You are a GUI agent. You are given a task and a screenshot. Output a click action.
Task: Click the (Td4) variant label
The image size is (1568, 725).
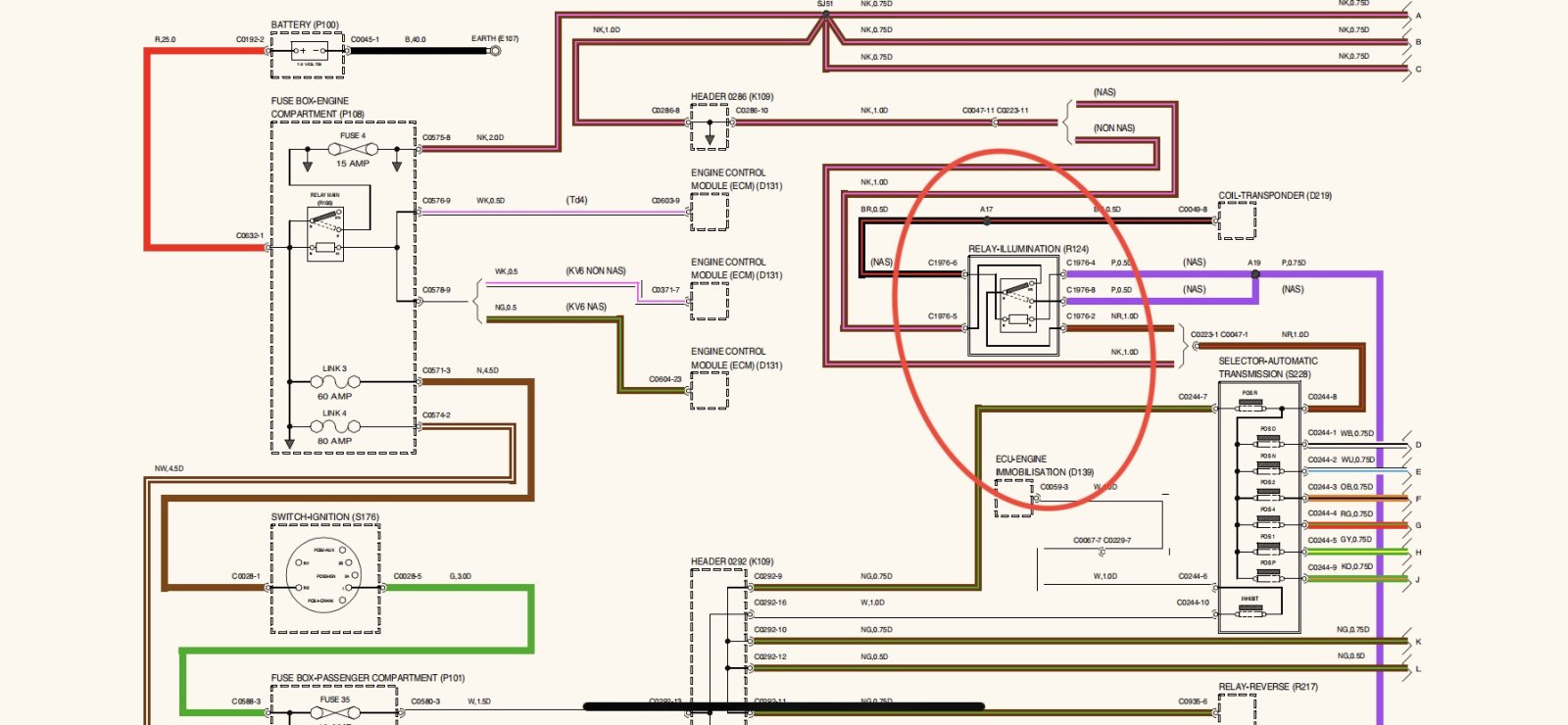click(576, 200)
